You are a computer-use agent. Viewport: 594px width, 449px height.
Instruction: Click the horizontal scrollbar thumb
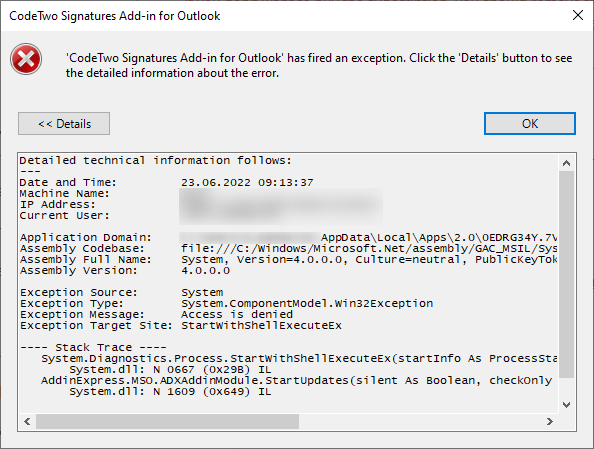pyautogui.click(x=167, y=421)
